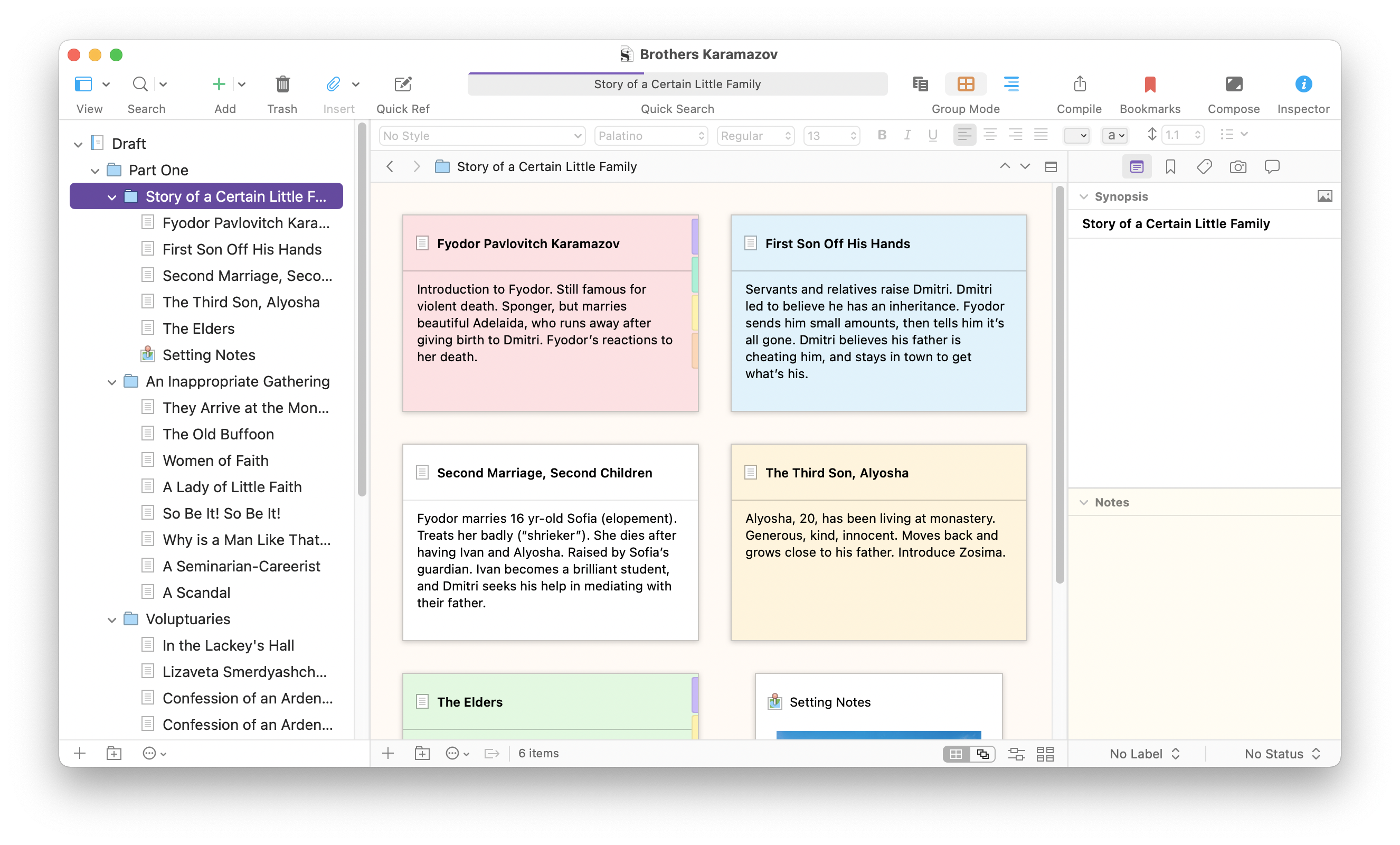Screen dimensions: 1400x845
Task: Click inside the Quick Search field
Action: click(x=677, y=83)
